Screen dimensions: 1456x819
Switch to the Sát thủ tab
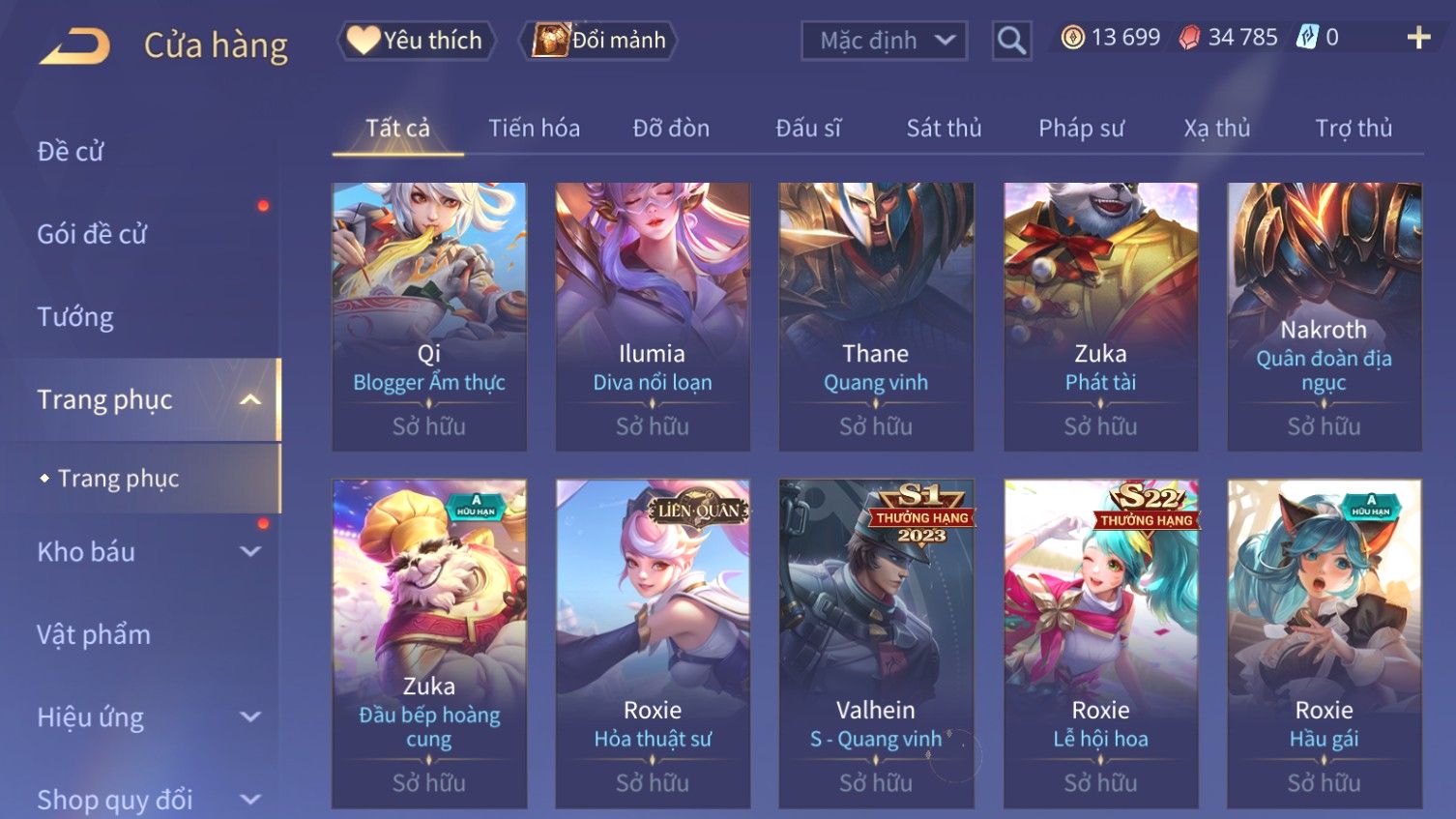[x=944, y=128]
